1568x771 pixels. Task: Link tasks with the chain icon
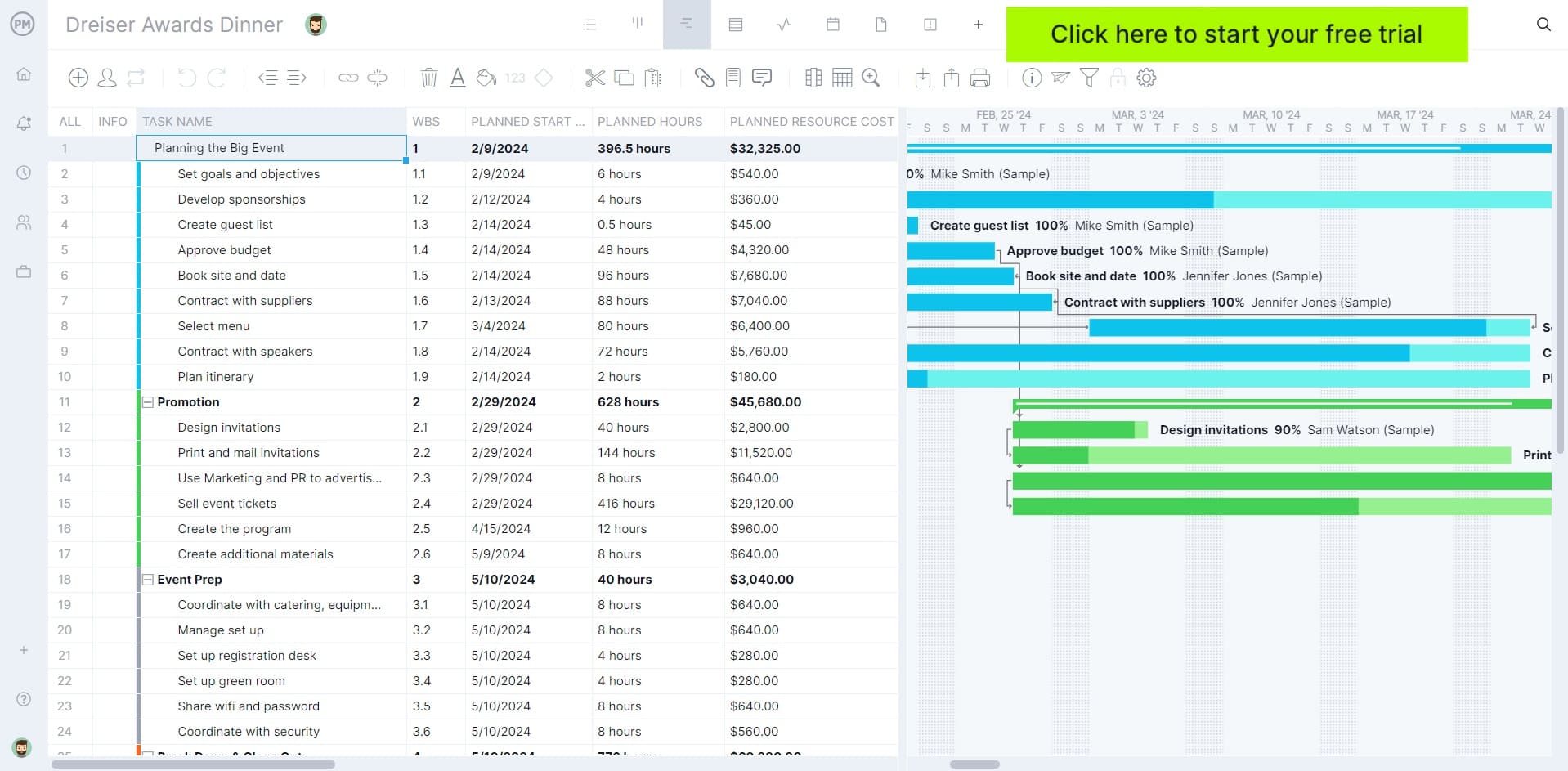tap(348, 78)
